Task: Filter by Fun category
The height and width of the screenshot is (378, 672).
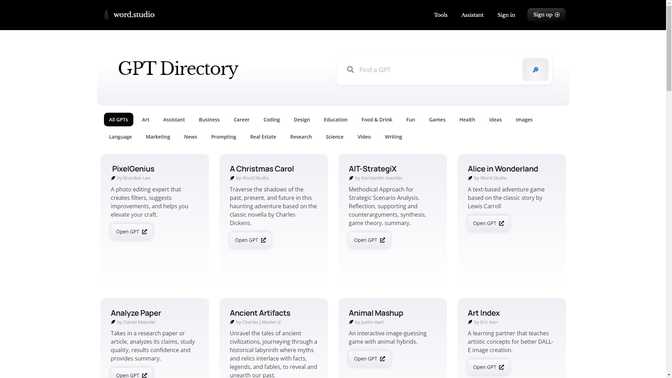Action: tap(411, 120)
